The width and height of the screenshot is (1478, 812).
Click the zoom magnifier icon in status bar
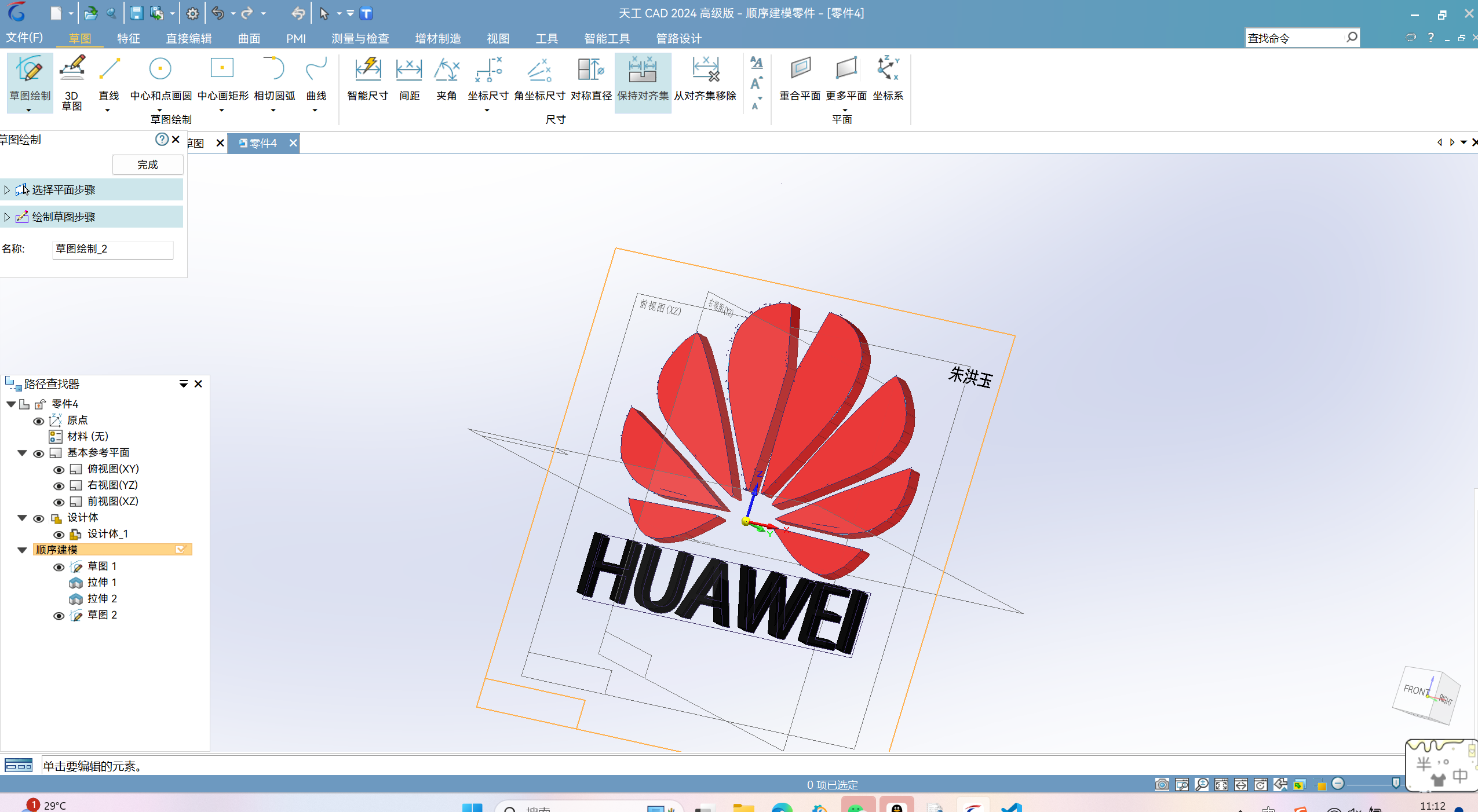pos(1202,784)
